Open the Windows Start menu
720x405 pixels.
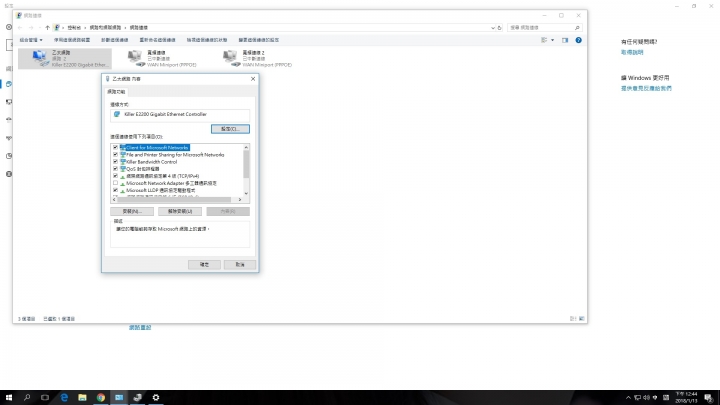[x=9, y=397]
